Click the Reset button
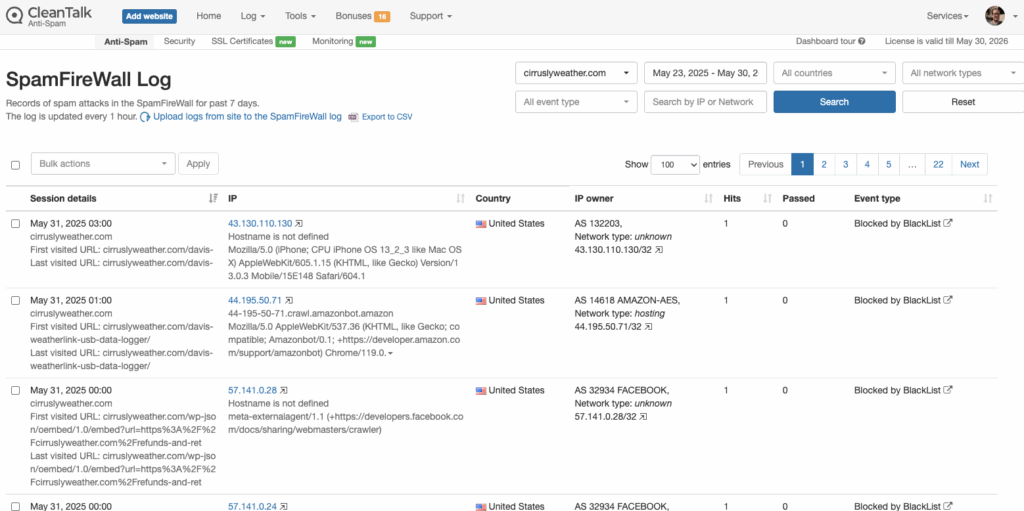This screenshot has width=1024, height=511. pos(963,102)
